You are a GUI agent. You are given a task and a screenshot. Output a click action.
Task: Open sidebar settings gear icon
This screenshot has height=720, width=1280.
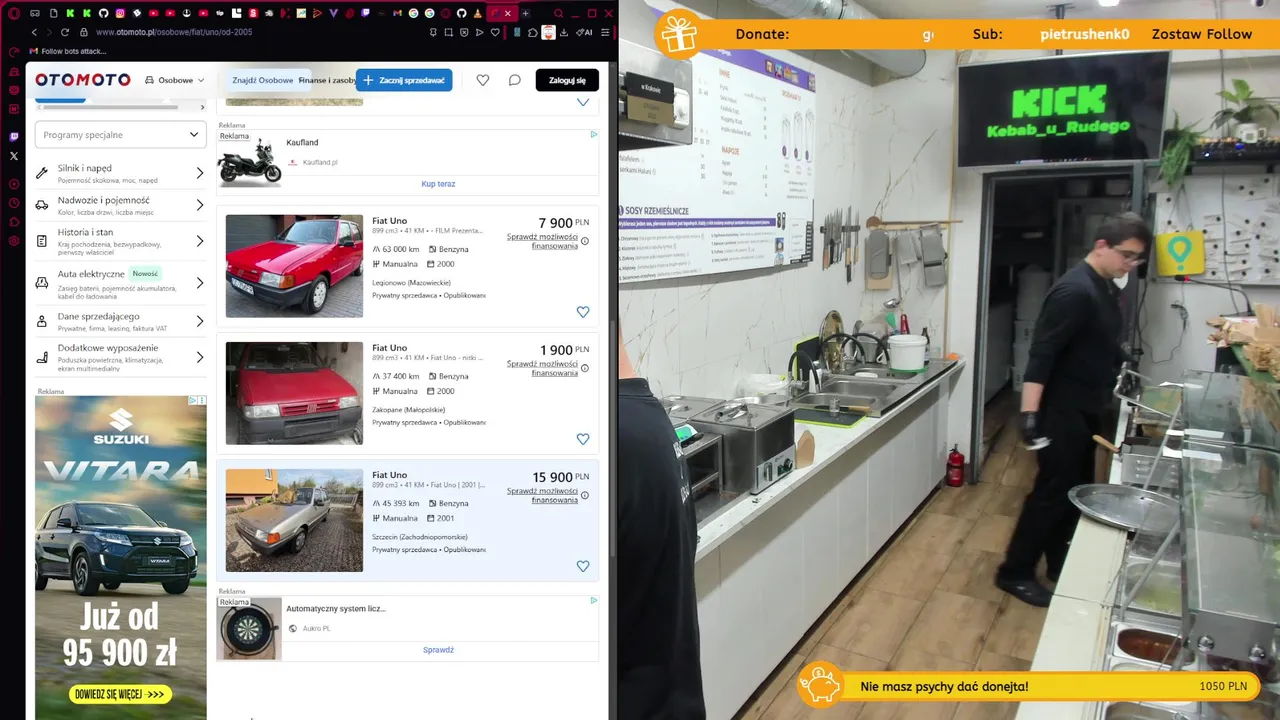click(14, 241)
